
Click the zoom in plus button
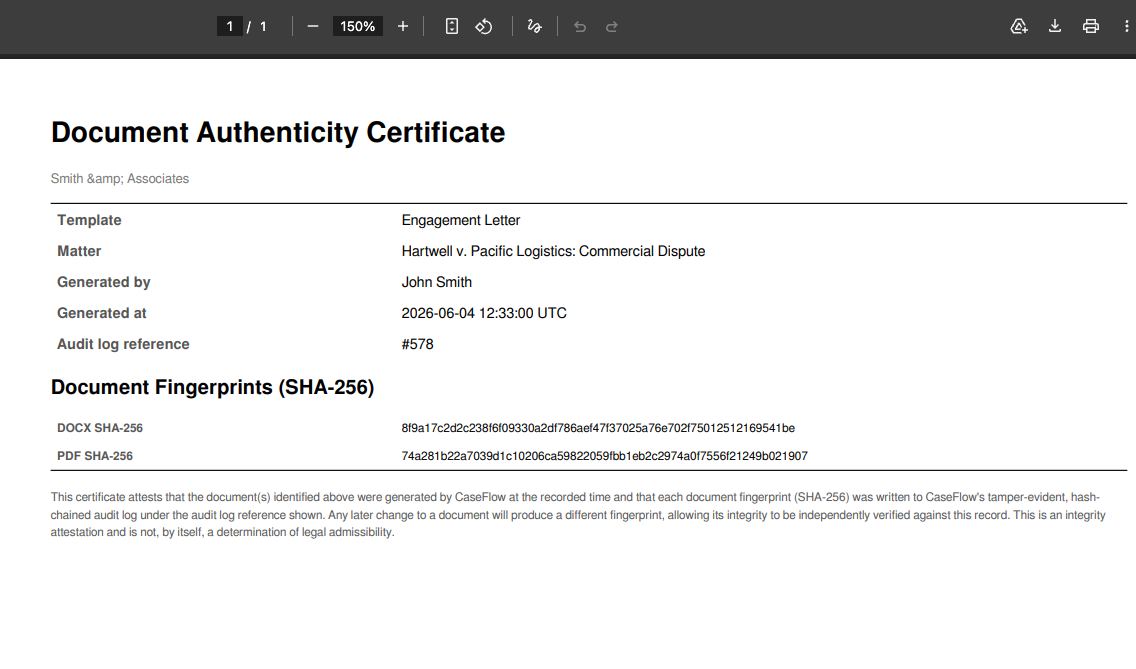pyautogui.click(x=403, y=27)
